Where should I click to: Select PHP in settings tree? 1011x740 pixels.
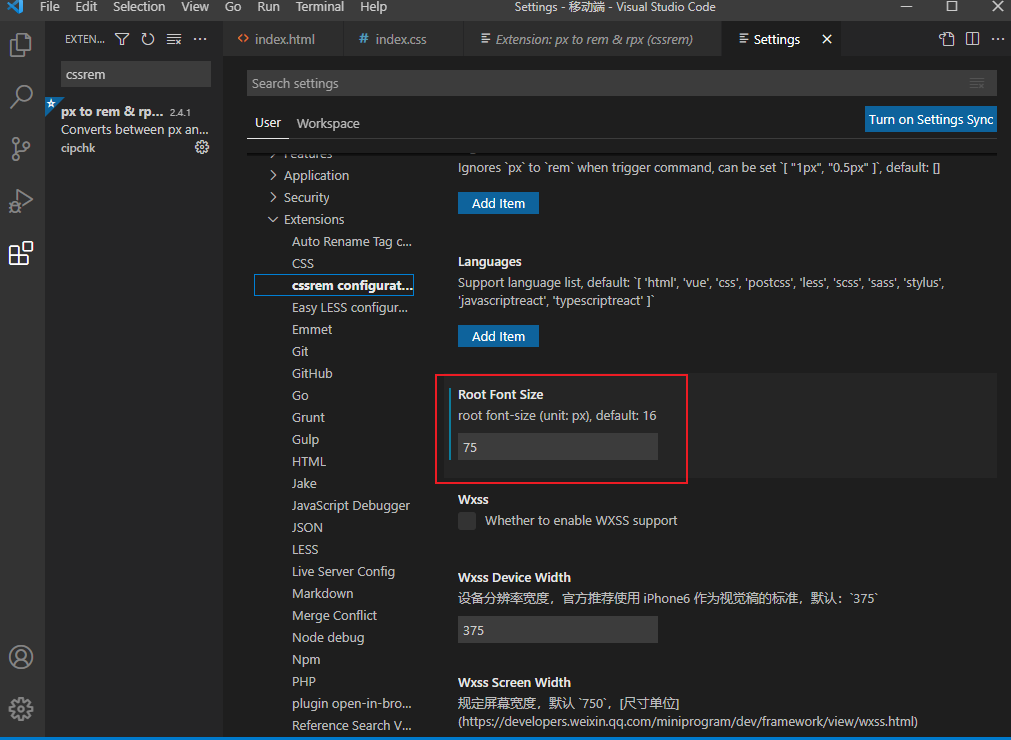304,681
